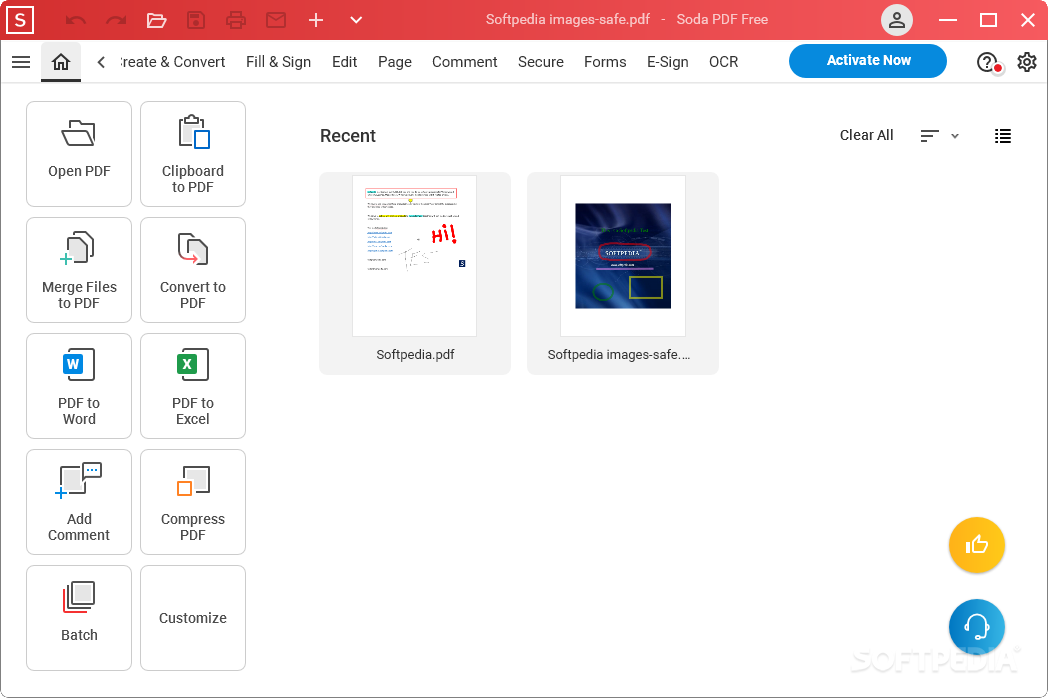Open a file with the folder icon

coord(156,20)
